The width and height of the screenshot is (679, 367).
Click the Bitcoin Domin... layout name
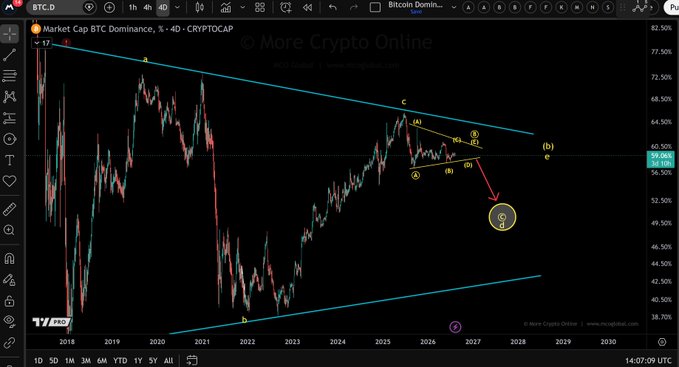point(415,6)
